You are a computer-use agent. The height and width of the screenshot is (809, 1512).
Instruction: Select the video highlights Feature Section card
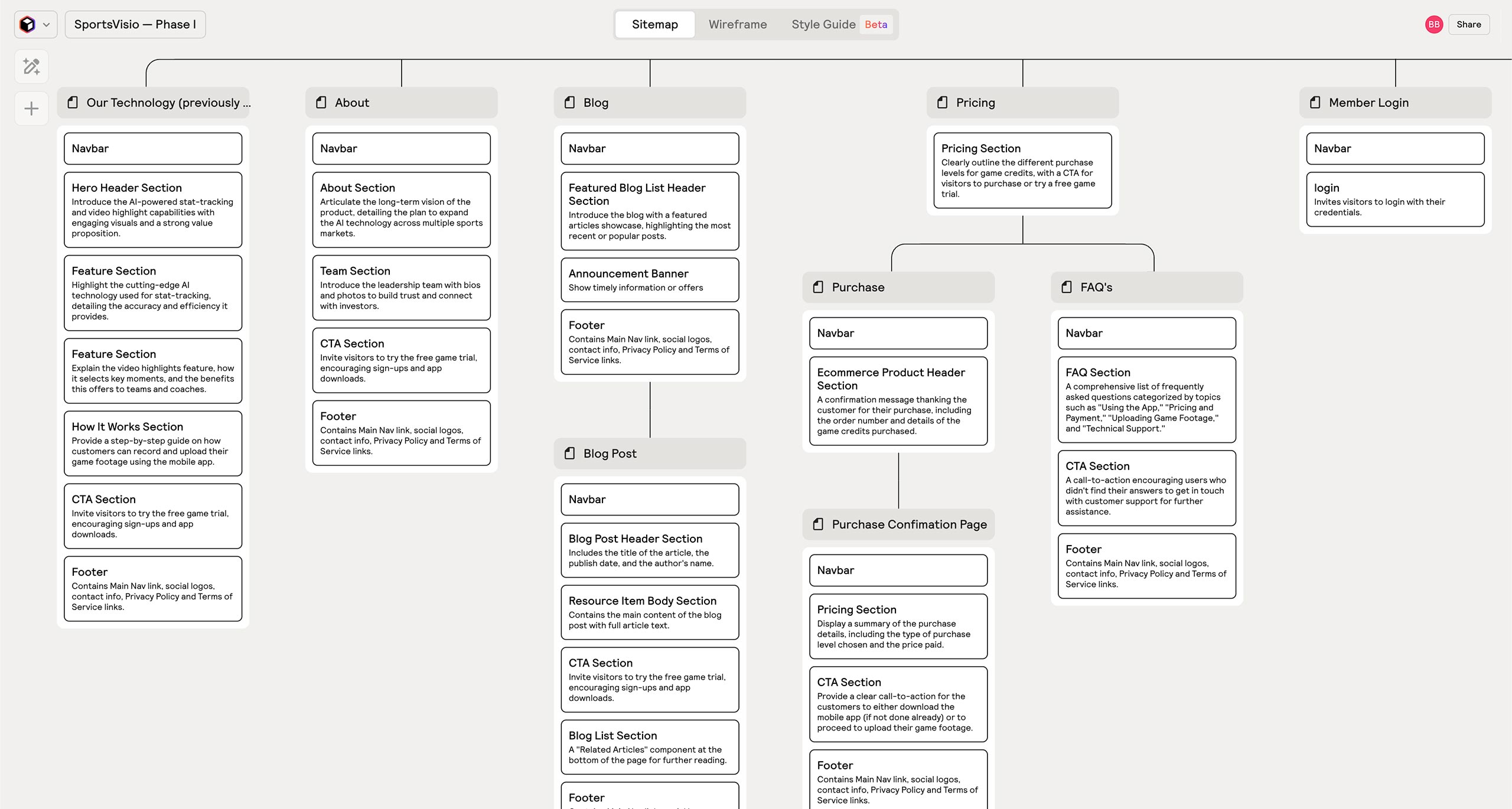[153, 371]
